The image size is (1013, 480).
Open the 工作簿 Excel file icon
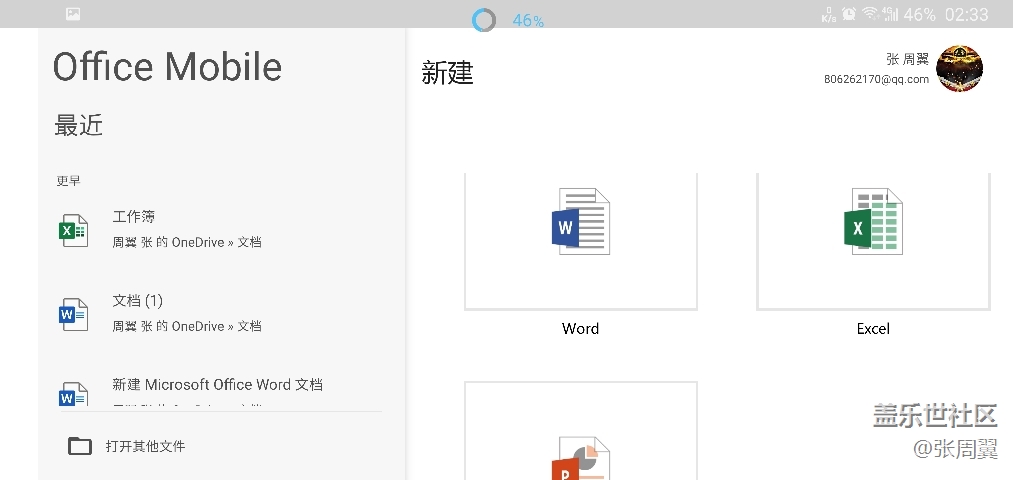73,230
